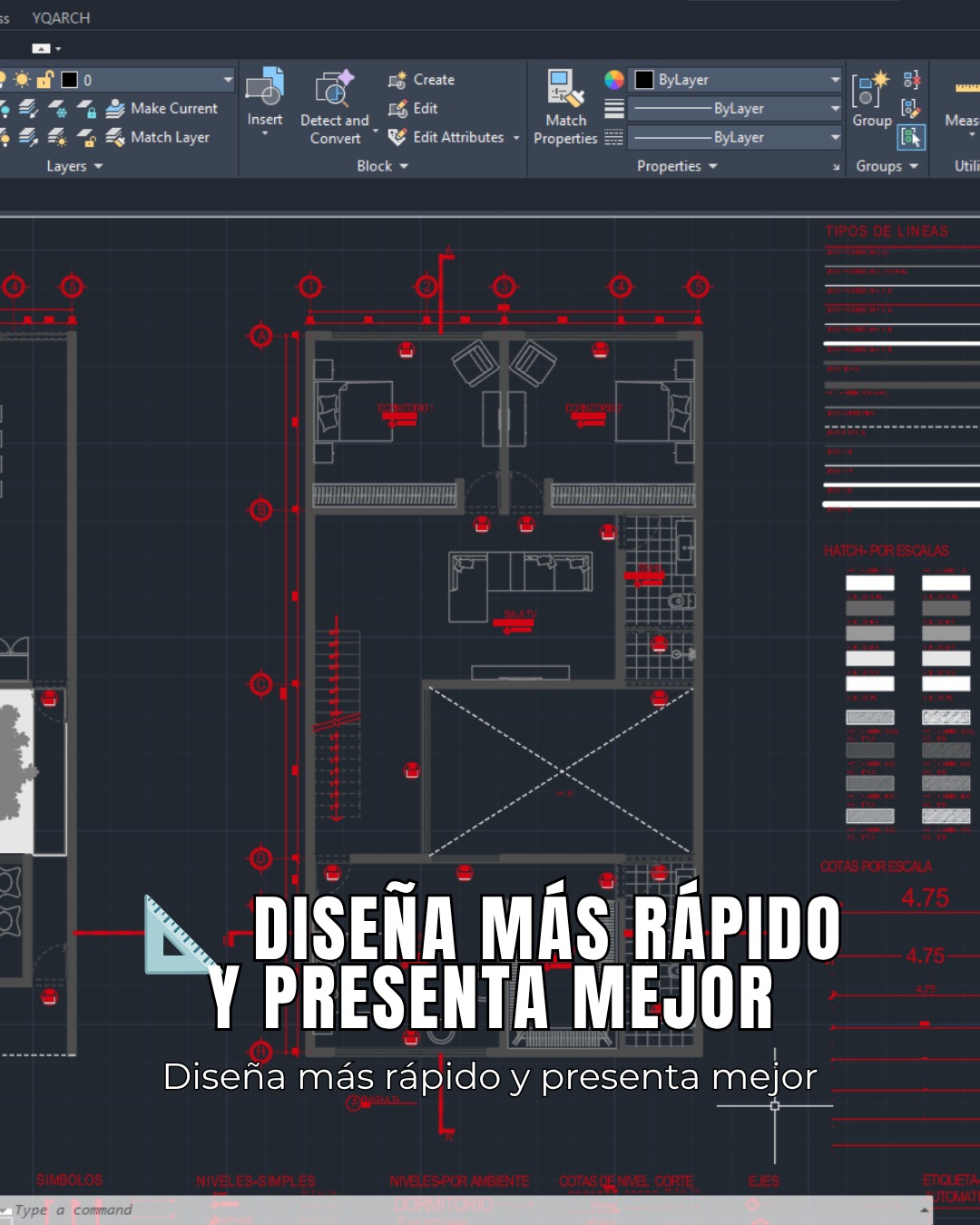Click the black ByLayer object color swatch
This screenshot has height=1225, width=980.
[x=644, y=80]
